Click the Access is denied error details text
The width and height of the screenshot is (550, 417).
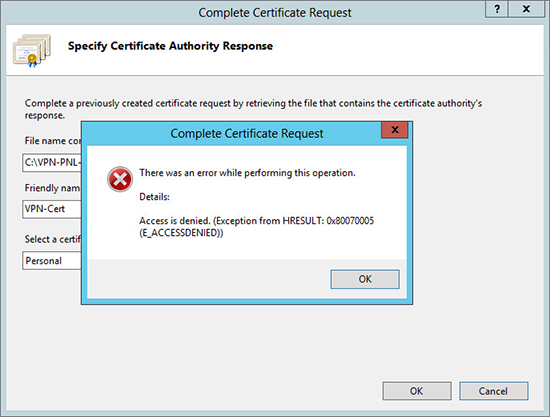tap(256, 227)
